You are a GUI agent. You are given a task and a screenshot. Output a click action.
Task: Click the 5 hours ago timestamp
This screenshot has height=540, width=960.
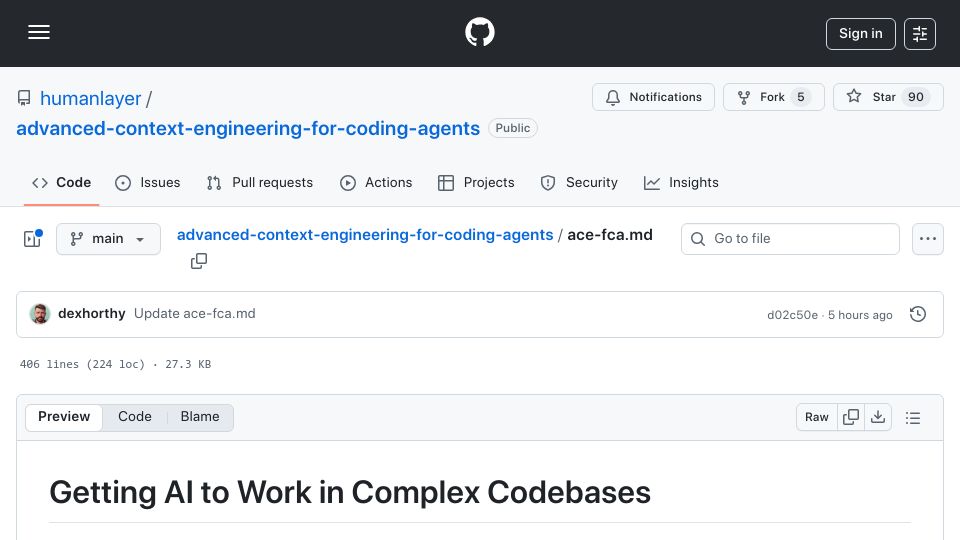(x=860, y=315)
